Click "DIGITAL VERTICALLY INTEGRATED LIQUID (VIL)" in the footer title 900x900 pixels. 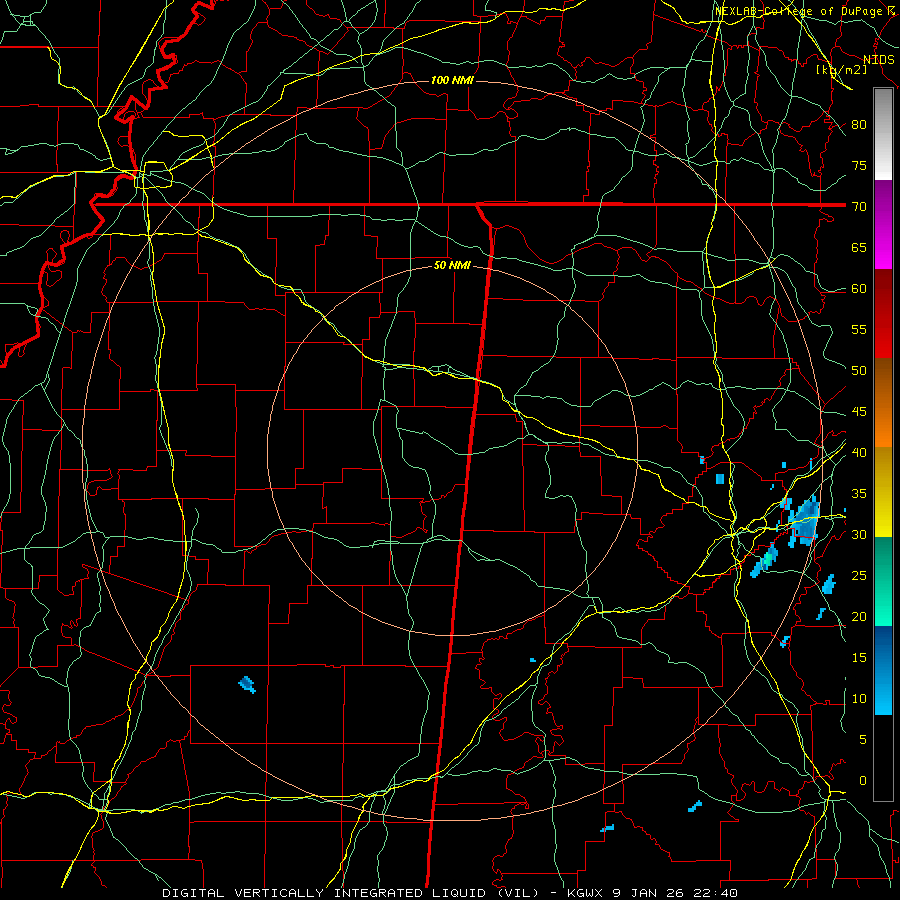(x=350, y=893)
